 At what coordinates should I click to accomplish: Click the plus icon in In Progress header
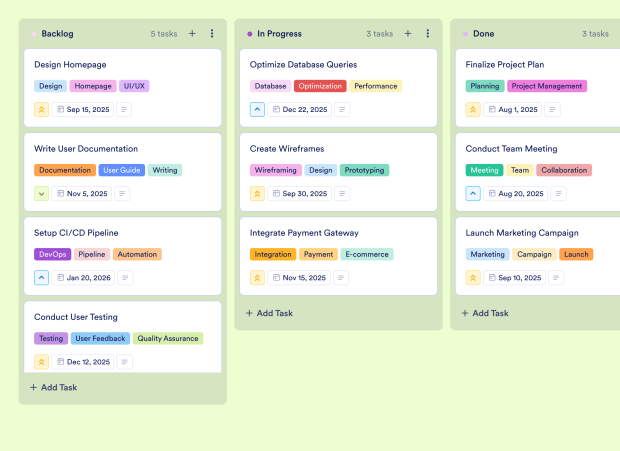coord(408,34)
